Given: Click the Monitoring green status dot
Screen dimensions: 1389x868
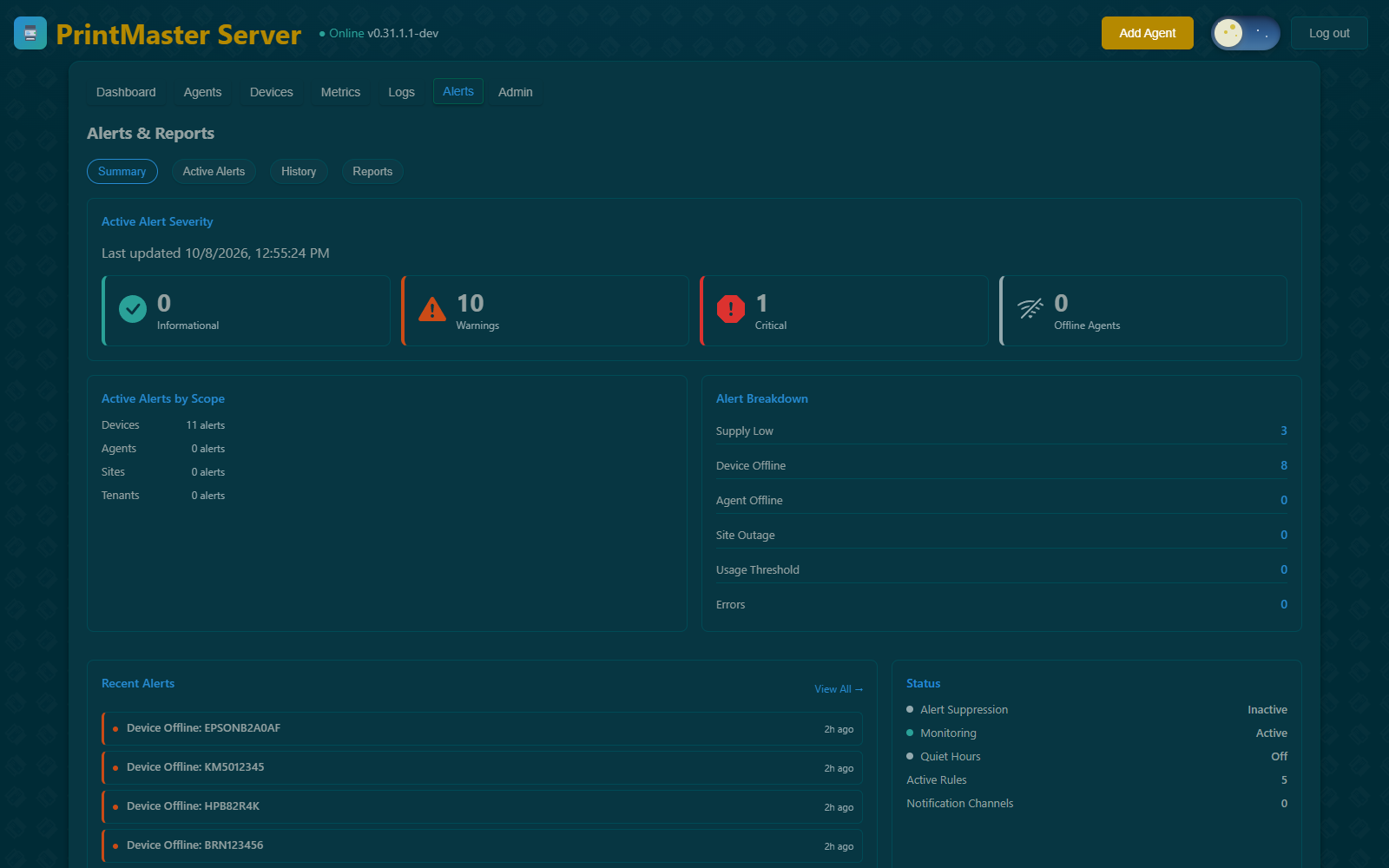Looking at the screenshot, I should pyautogui.click(x=910, y=733).
